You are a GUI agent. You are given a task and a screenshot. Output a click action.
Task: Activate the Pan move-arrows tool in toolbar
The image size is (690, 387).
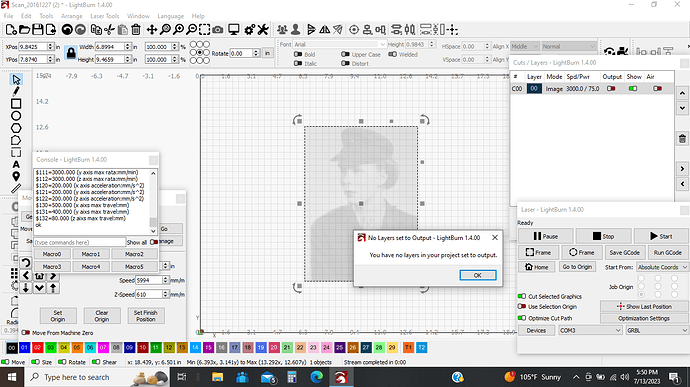click(152, 30)
